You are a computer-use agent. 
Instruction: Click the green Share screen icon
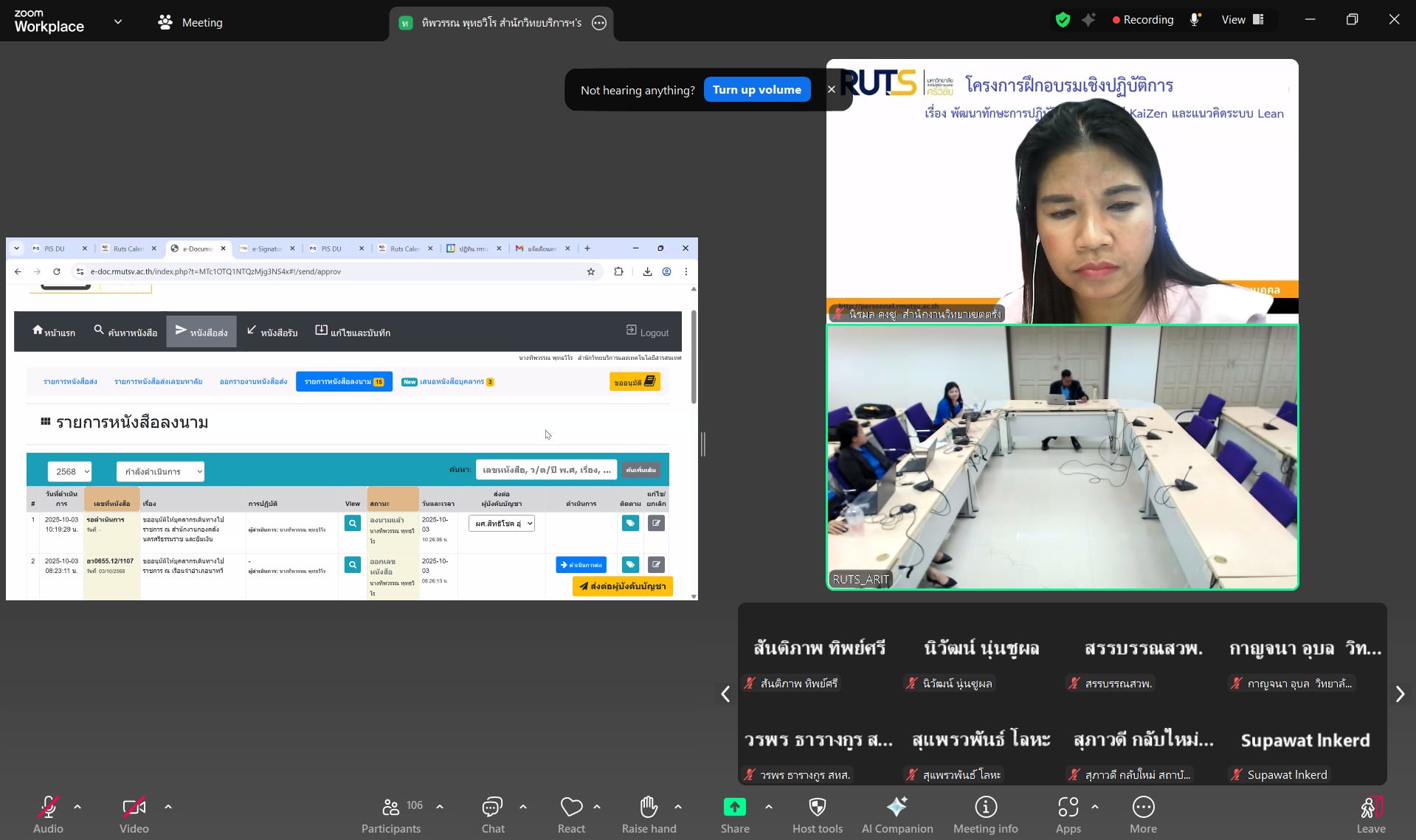pyautogui.click(x=734, y=807)
